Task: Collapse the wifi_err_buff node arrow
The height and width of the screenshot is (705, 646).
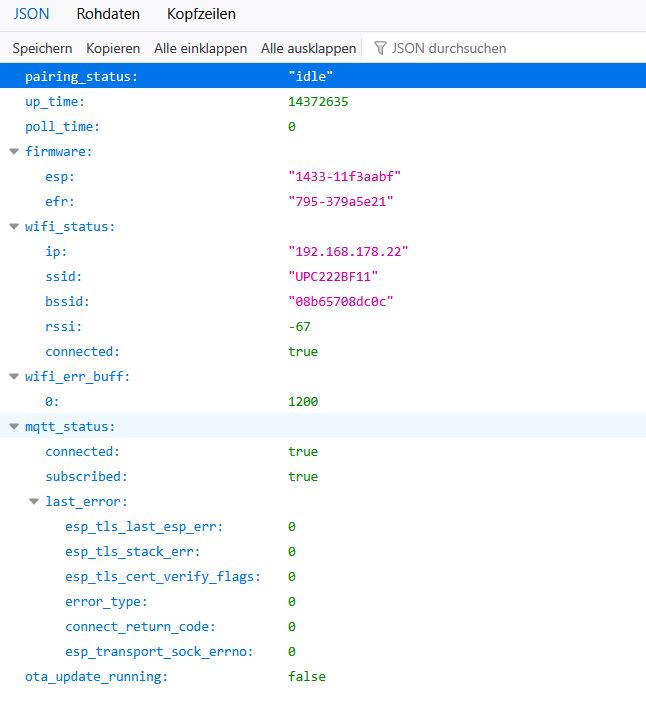Action: (14, 377)
